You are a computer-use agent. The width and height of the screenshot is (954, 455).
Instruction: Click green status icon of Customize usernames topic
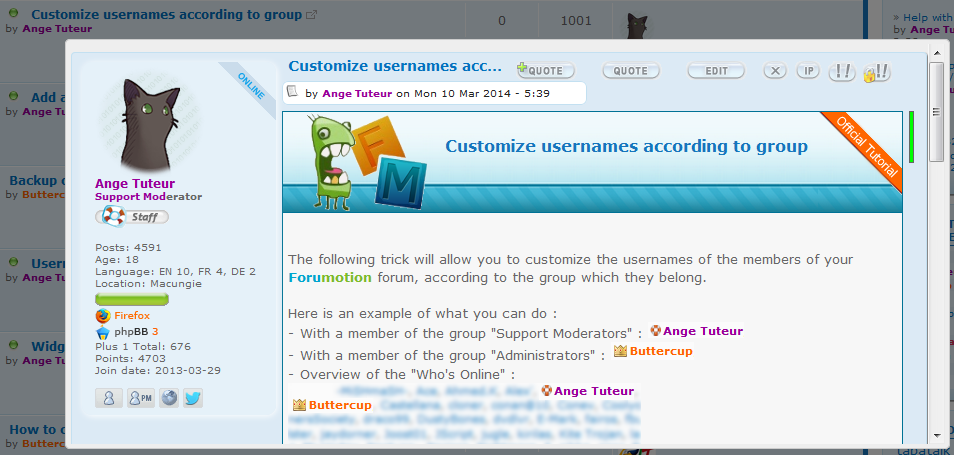[13, 13]
